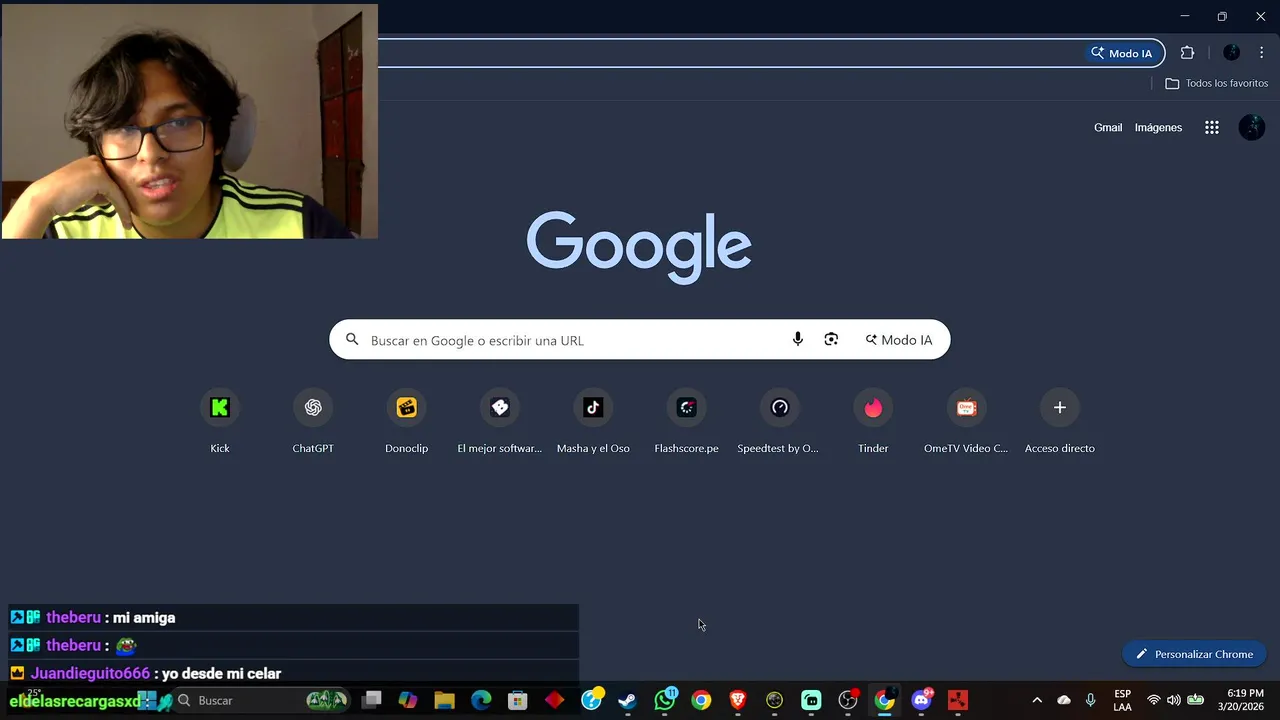1280x720 pixels.
Task: Open the OneDrive cloud tray icon
Action: click(1064, 700)
